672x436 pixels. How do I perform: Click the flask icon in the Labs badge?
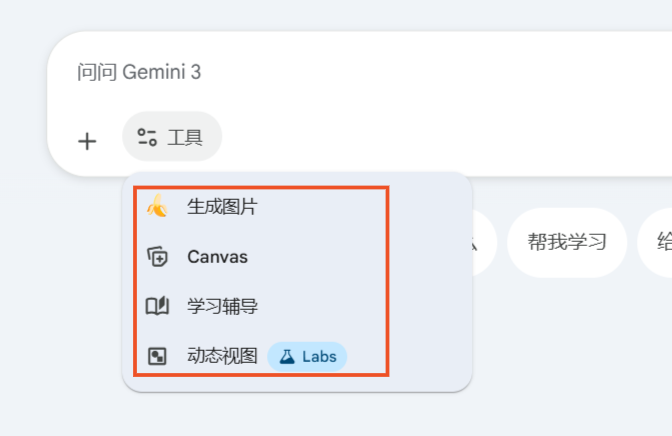[x=287, y=356]
